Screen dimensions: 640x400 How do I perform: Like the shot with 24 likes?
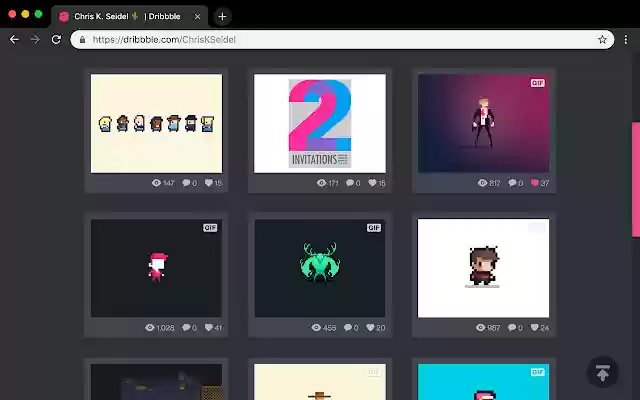tap(534, 327)
